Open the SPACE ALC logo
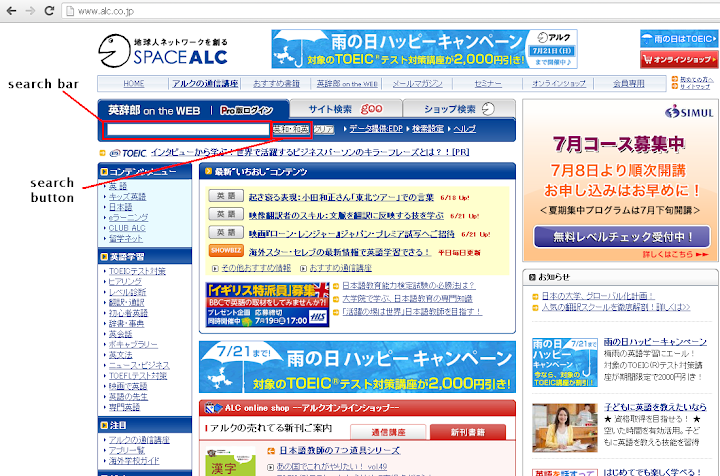 pyautogui.click(x=163, y=50)
